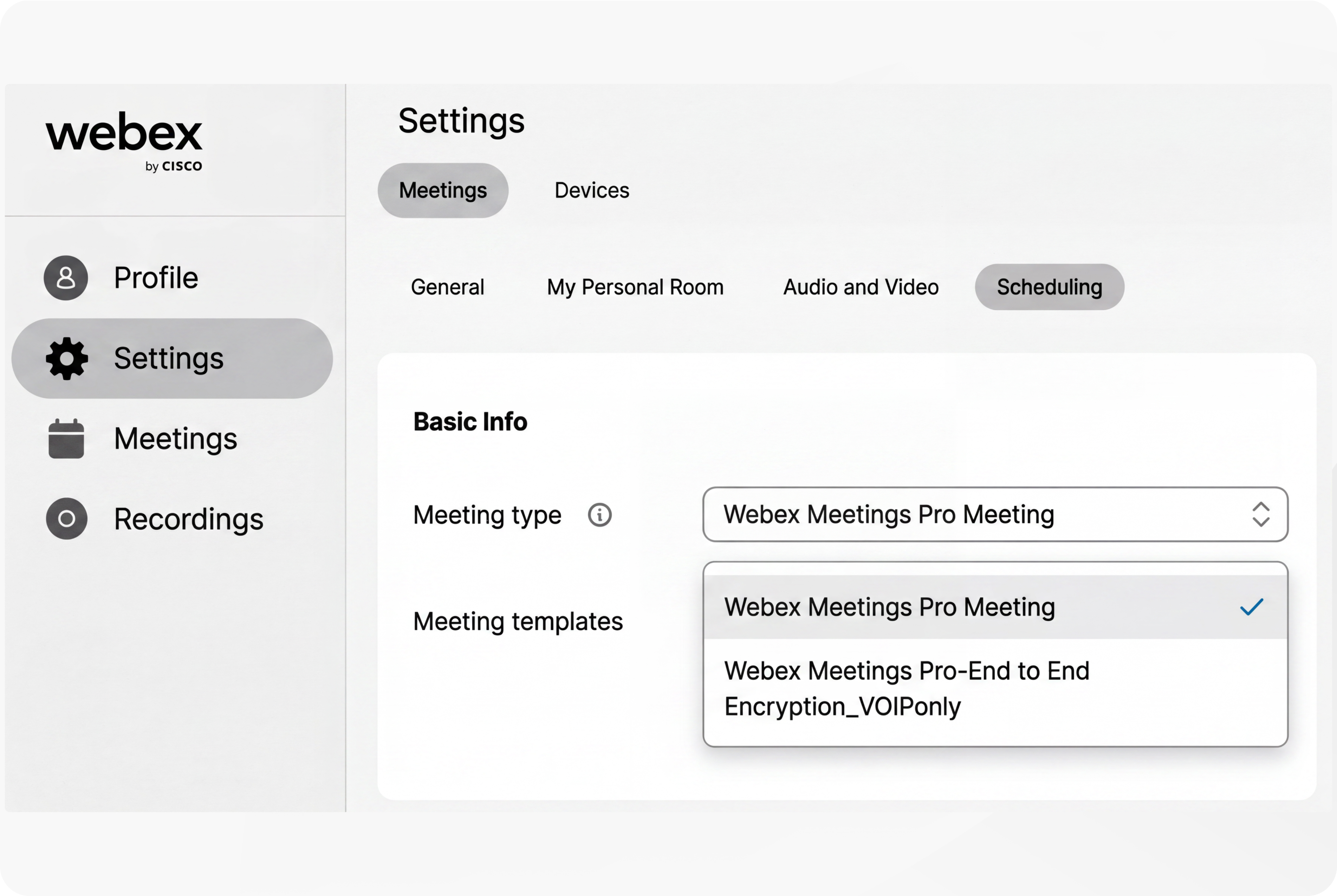Click the checkmark beside Webex Meetings Pro Meeting
Screen dimensions: 1337x896
(1251, 607)
